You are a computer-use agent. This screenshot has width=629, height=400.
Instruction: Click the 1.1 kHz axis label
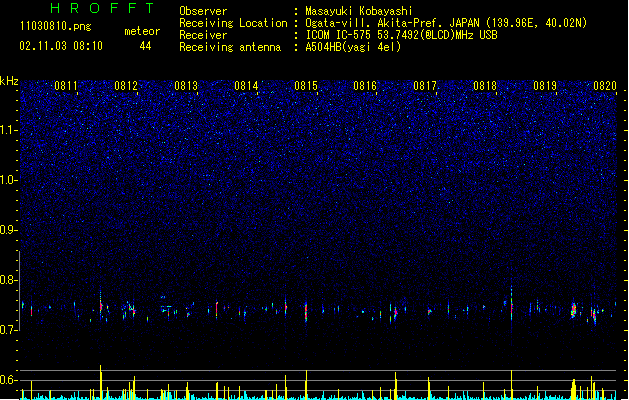pos(9,130)
